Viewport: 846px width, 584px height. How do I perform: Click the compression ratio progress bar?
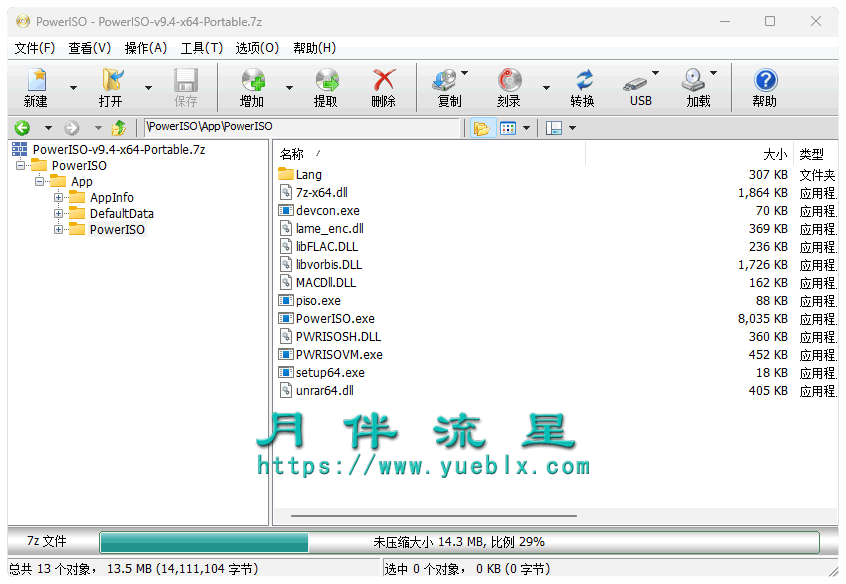(459, 542)
